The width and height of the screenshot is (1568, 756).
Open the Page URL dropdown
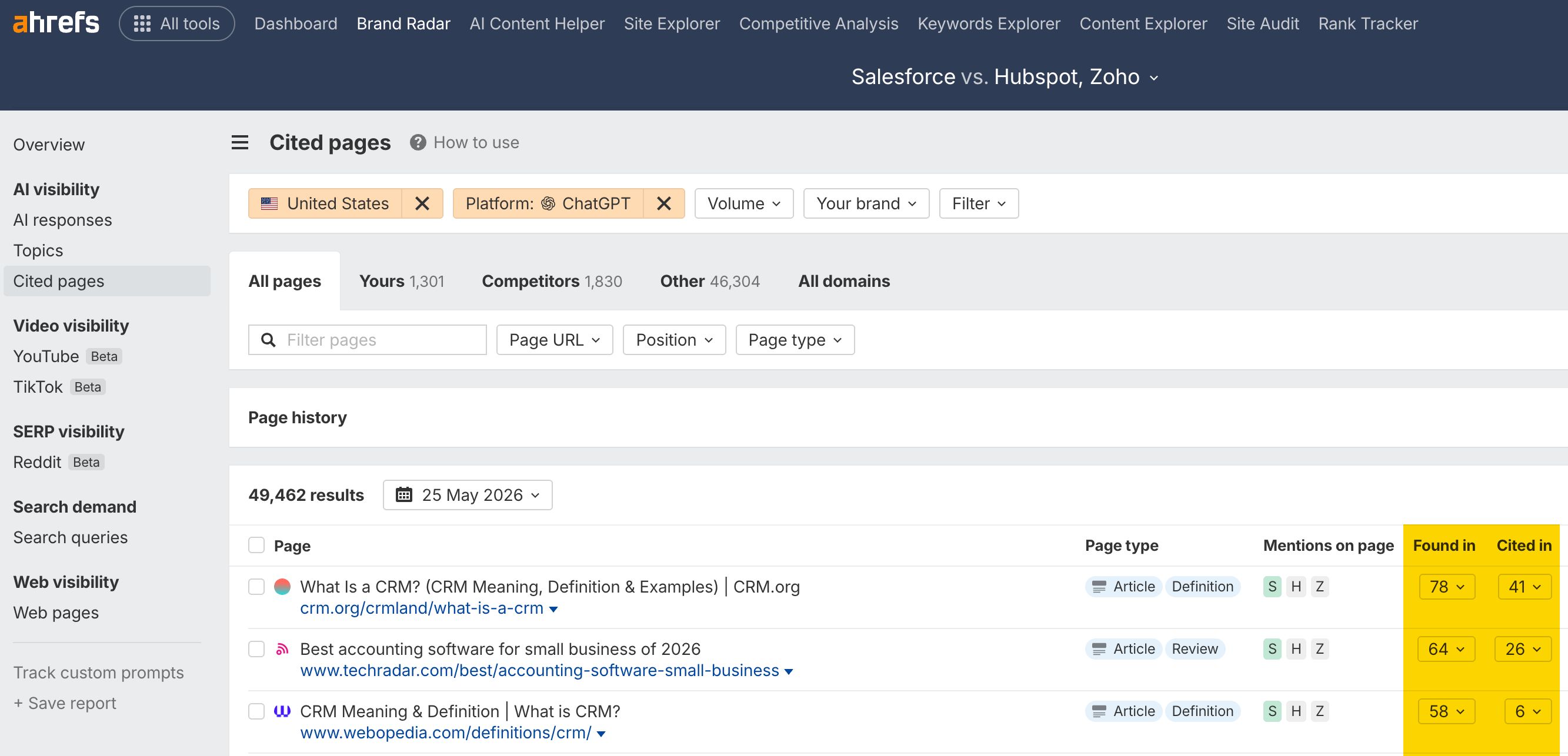pyautogui.click(x=555, y=340)
